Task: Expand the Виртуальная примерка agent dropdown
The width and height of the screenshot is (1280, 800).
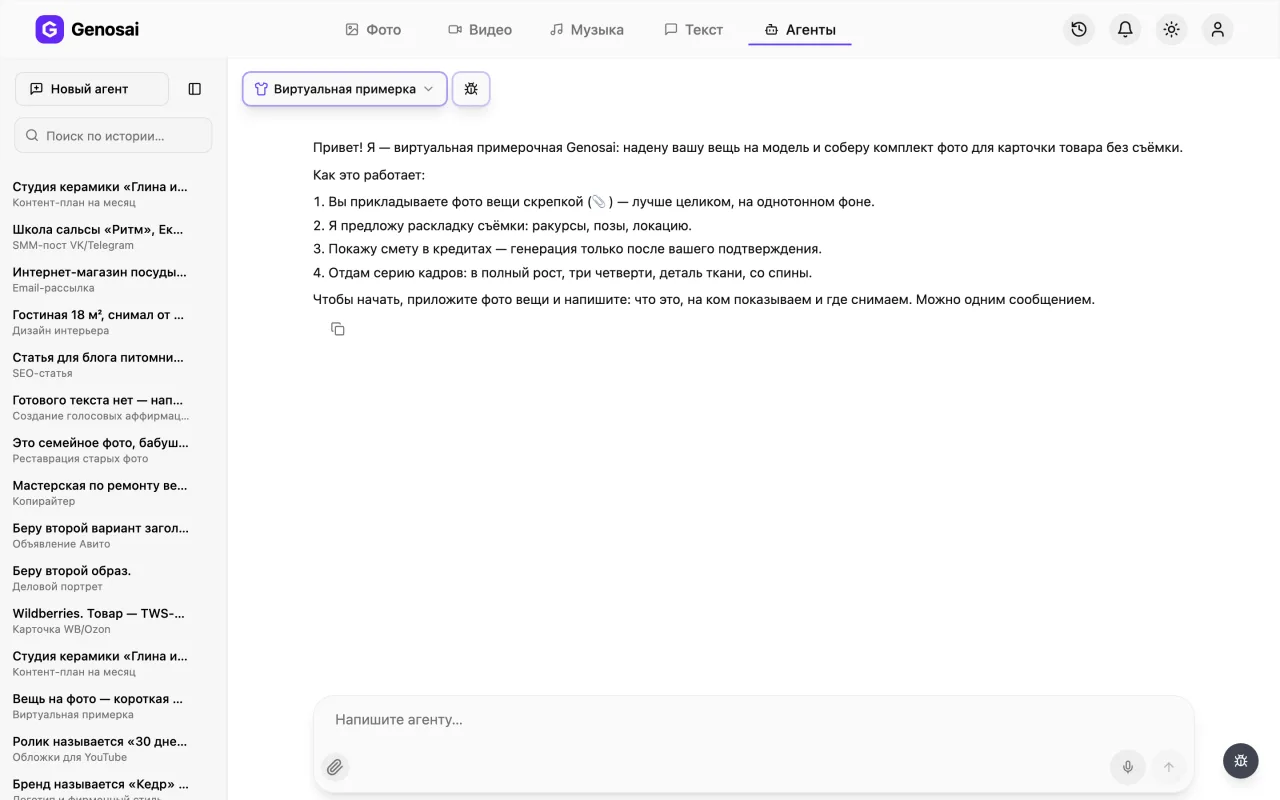Action: (344, 89)
